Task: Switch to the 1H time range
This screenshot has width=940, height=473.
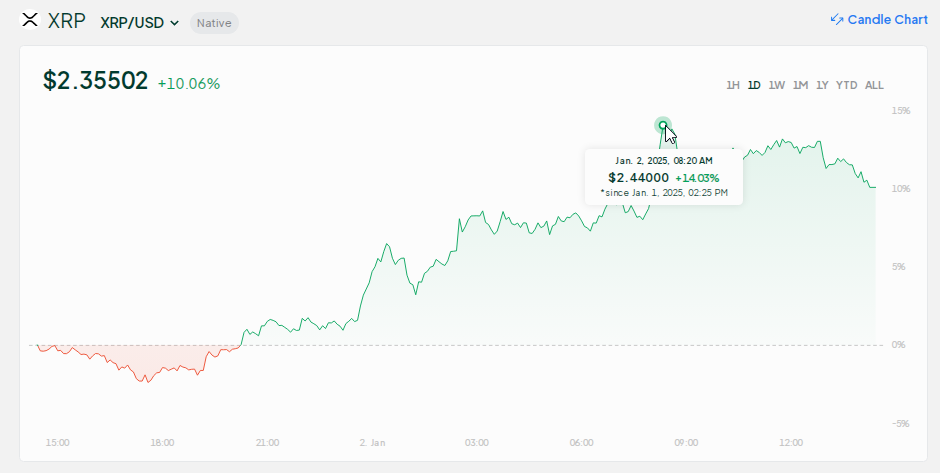Action: (733, 85)
